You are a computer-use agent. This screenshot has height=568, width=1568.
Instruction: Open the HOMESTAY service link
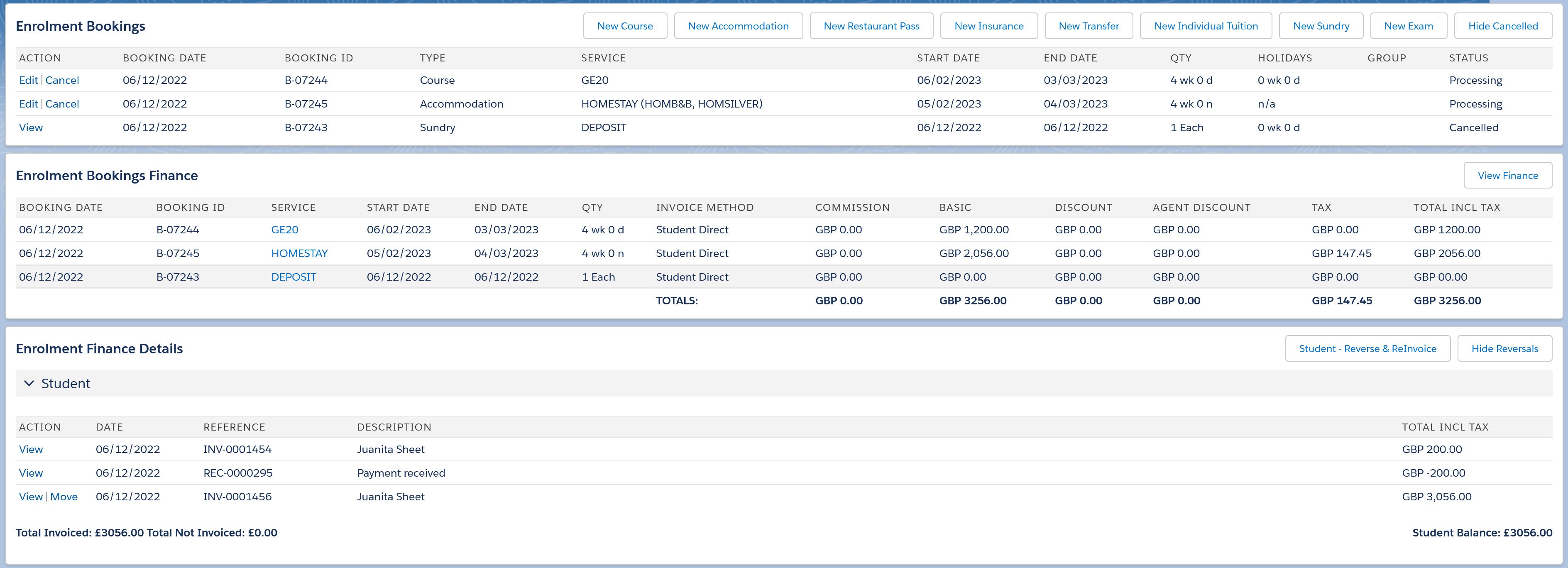[299, 253]
